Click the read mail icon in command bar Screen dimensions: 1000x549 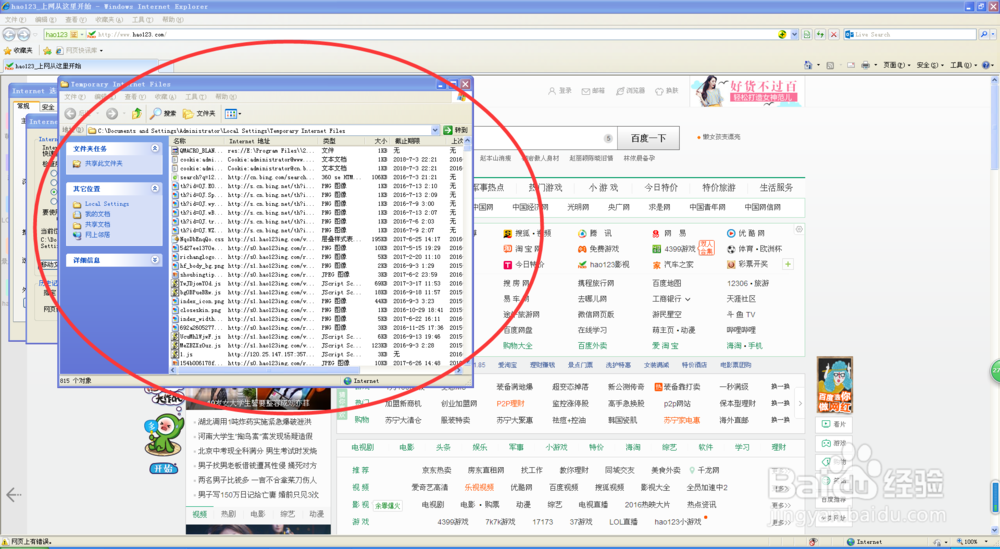pyautogui.click(x=849, y=65)
